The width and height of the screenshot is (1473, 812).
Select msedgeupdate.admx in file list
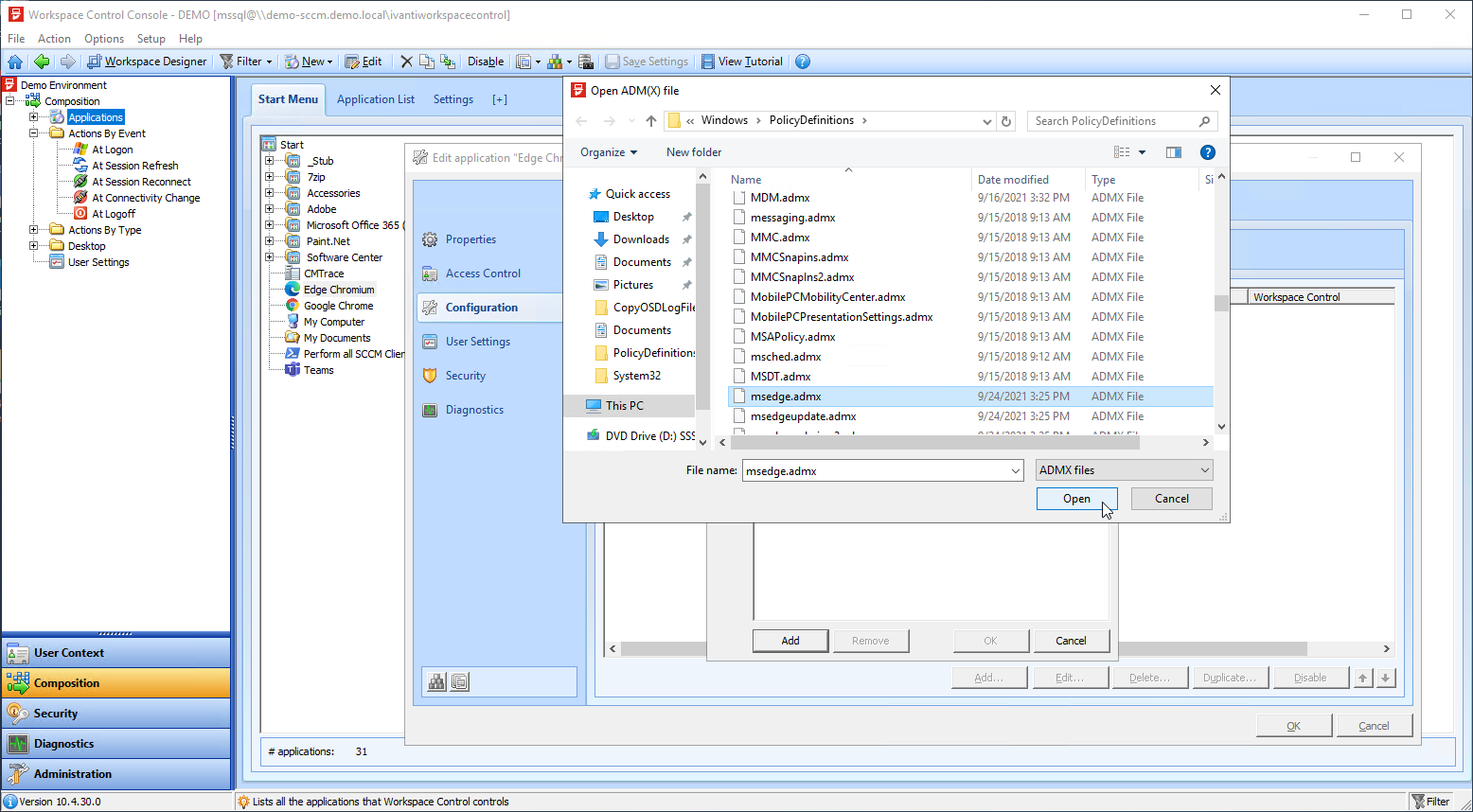(803, 416)
